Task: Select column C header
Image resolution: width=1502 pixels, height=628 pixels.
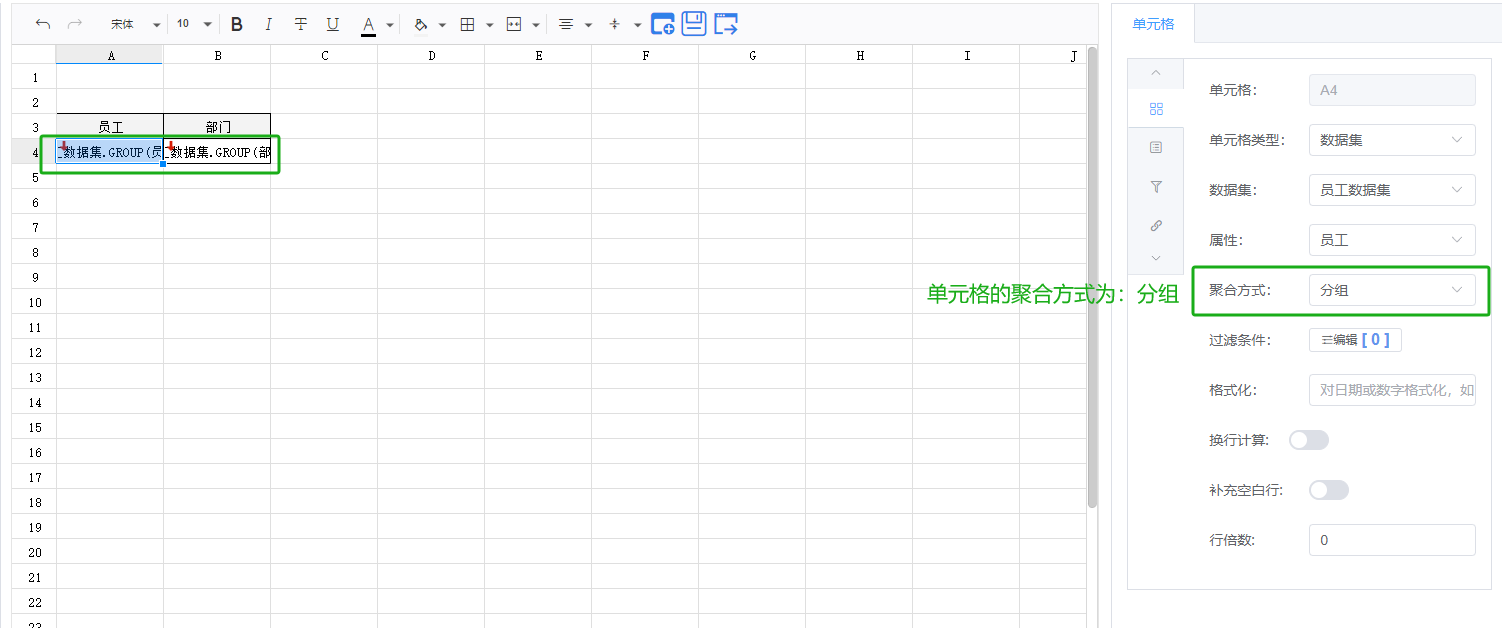Action: pos(324,56)
